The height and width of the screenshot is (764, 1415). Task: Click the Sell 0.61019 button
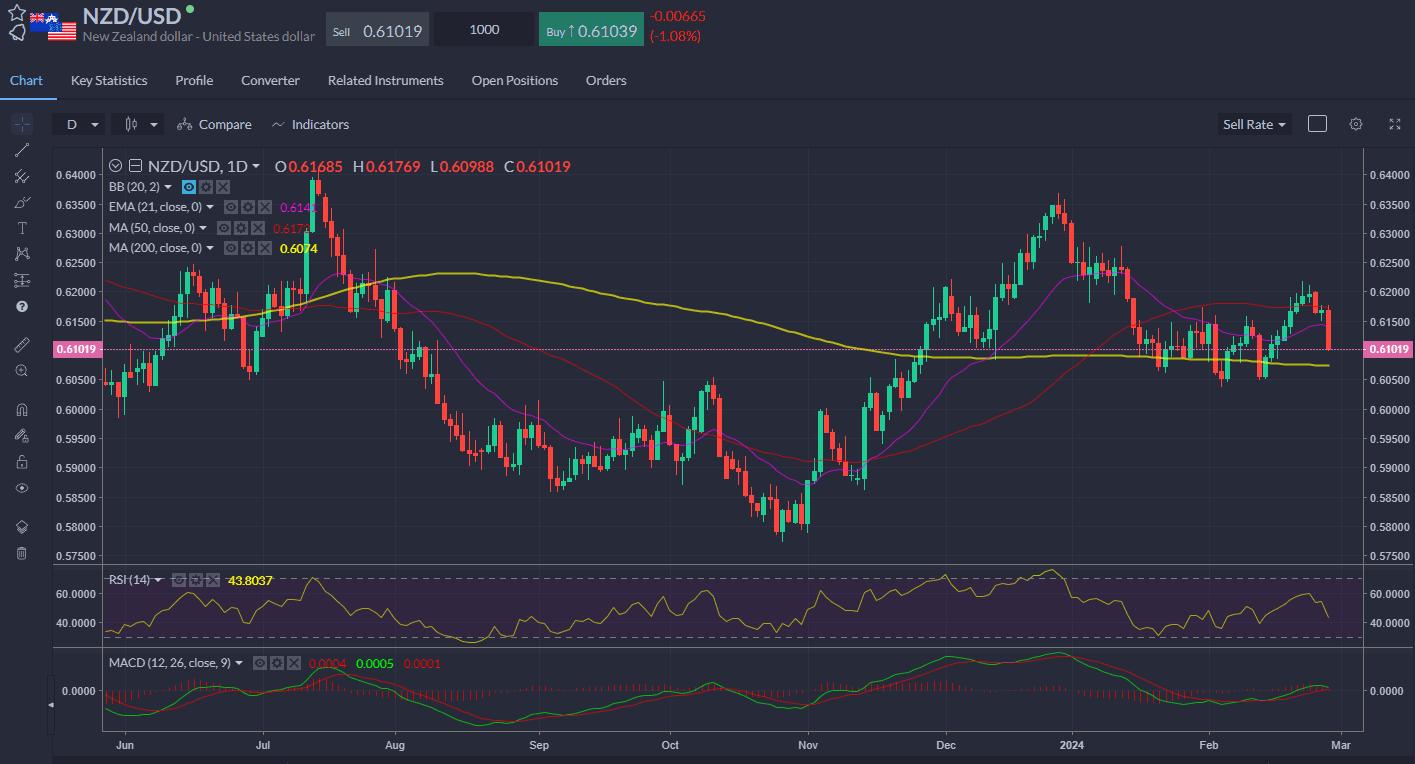pyautogui.click(x=378, y=30)
